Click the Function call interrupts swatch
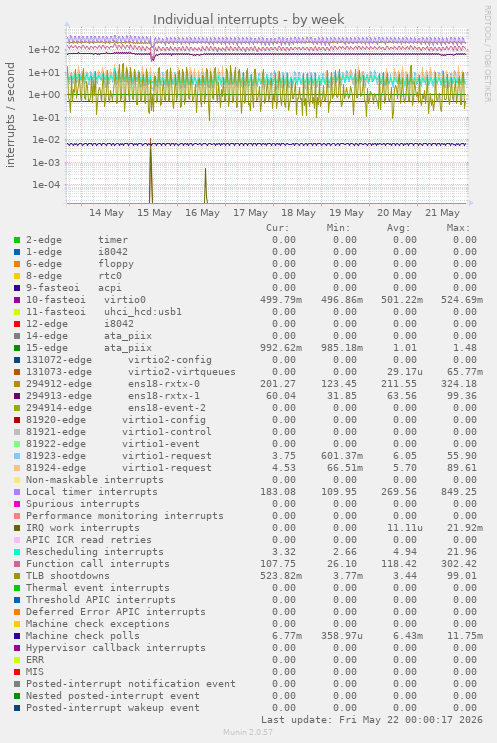Screen dimensions: 497x743 [x=17, y=564]
